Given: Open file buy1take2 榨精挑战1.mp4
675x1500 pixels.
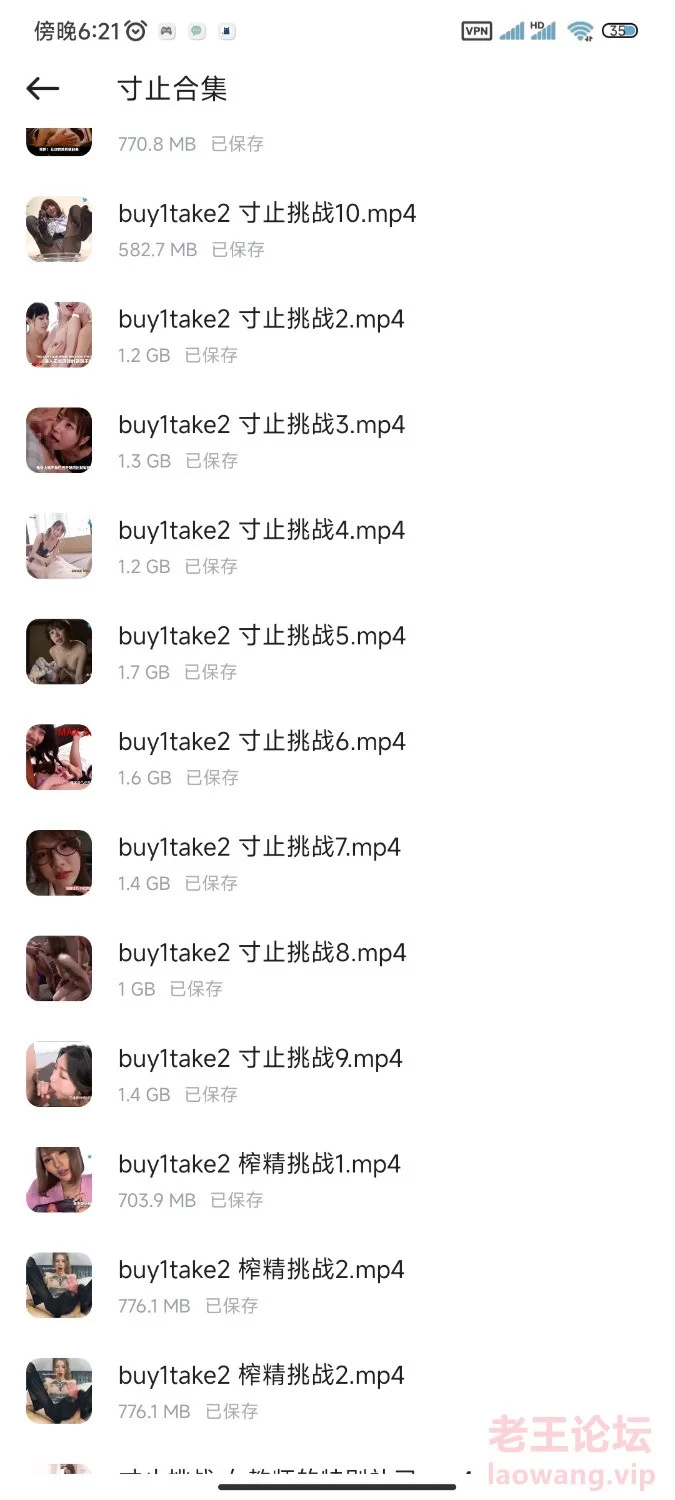Looking at the screenshot, I should pos(337,1178).
